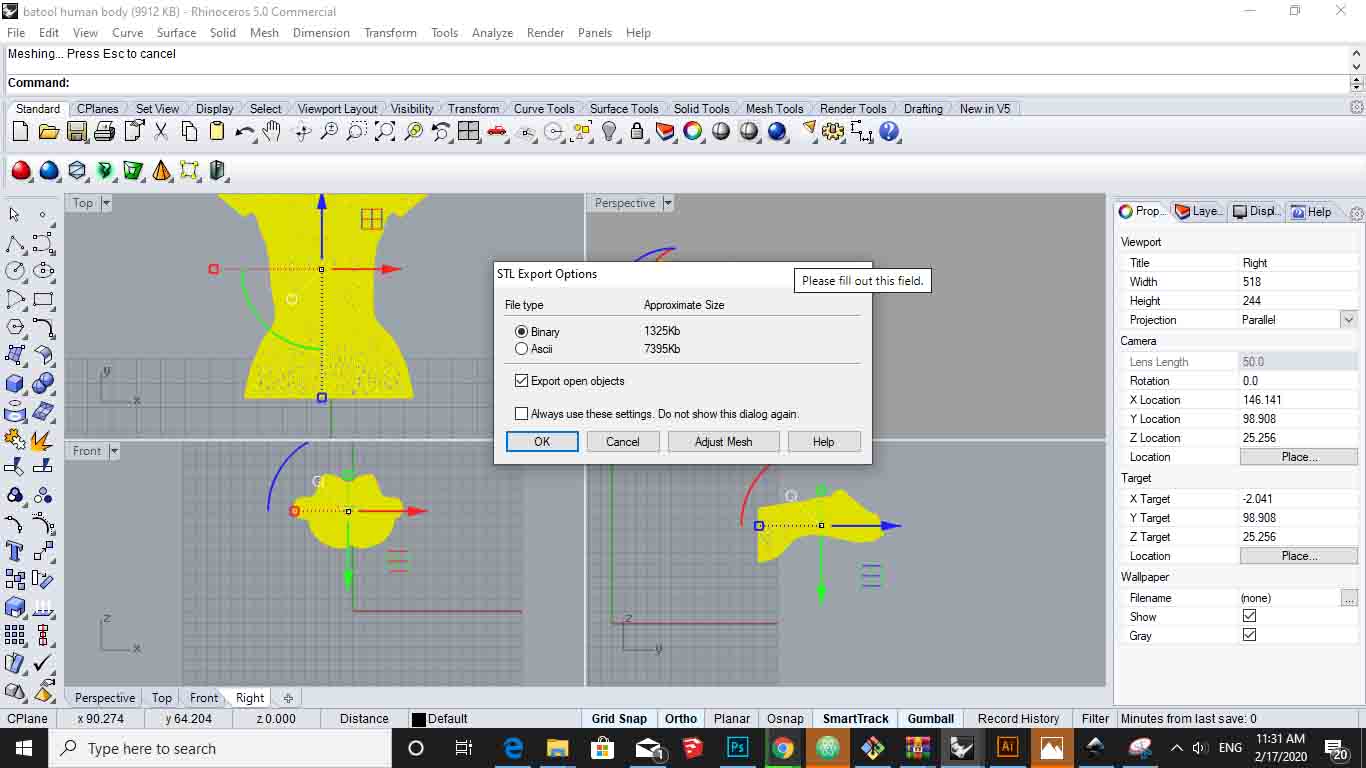Toggle the Wallpaper Gray checkbox
Viewport: 1366px width, 768px height.
[x=1249, y=635]
